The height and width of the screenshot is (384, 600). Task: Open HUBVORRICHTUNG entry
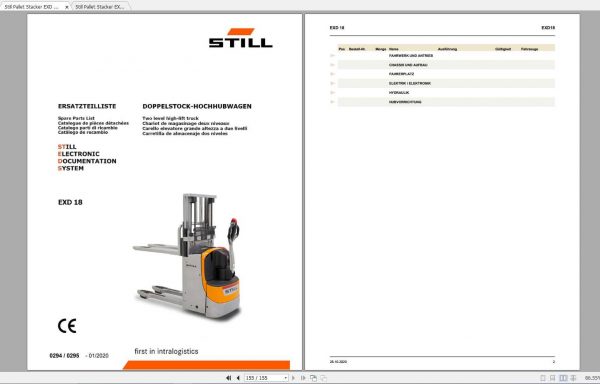405,102
